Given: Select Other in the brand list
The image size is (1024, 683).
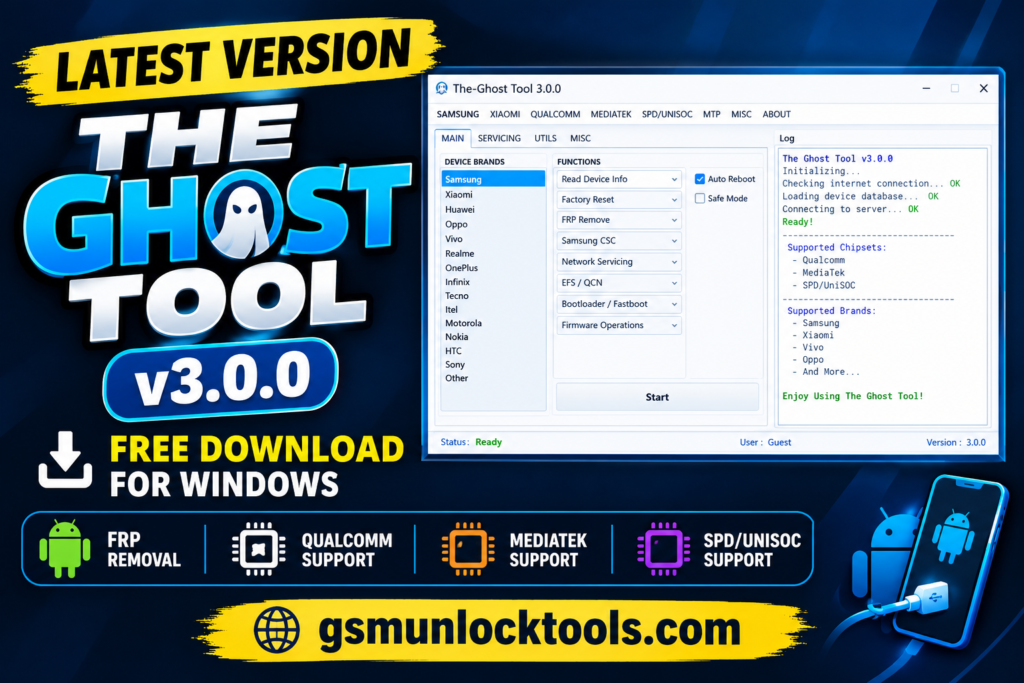Looking at the screenshot, I should 493,378.
